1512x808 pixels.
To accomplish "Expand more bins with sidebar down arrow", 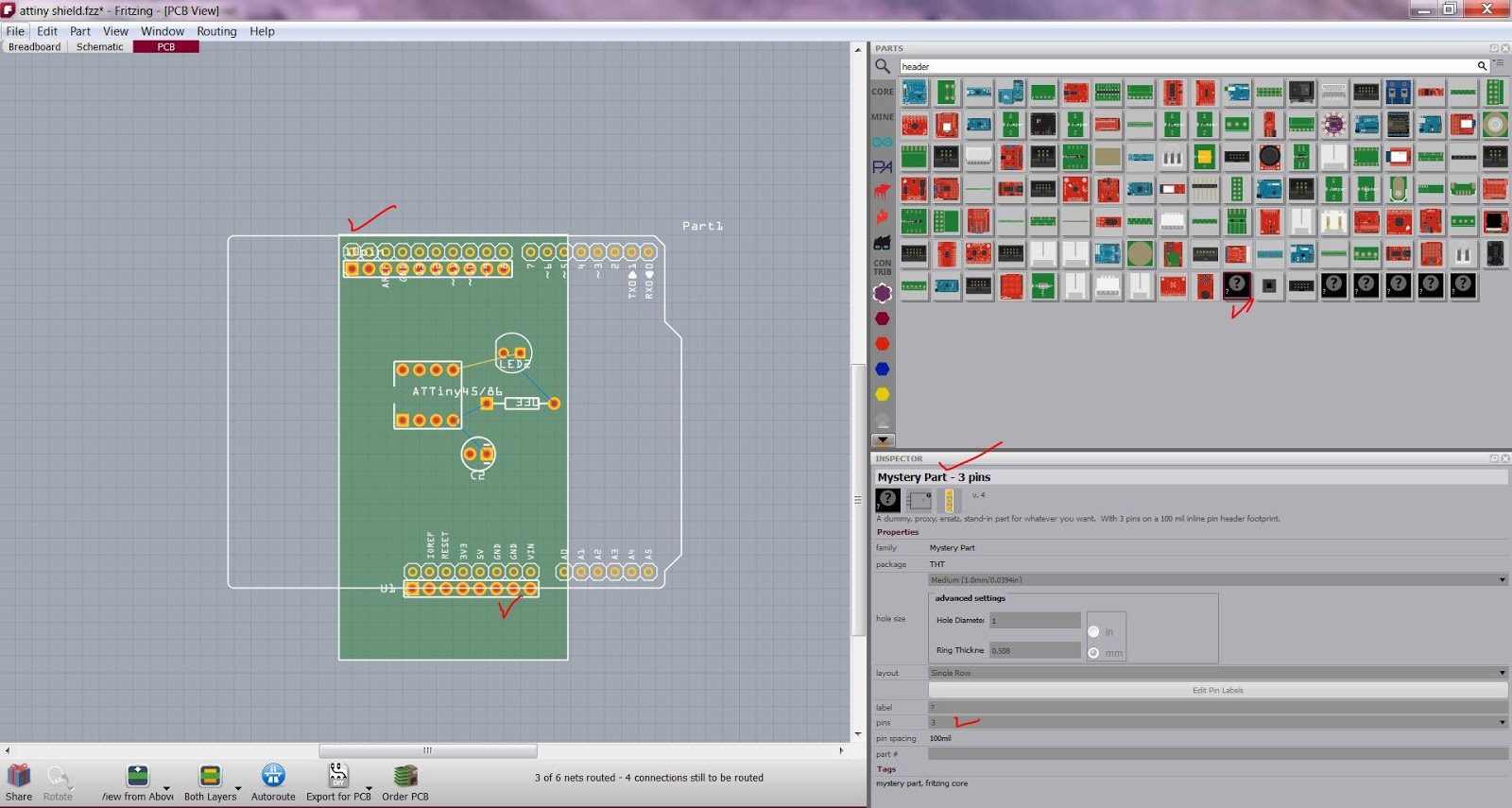I will pyautogui.click(x=882, y=440).
